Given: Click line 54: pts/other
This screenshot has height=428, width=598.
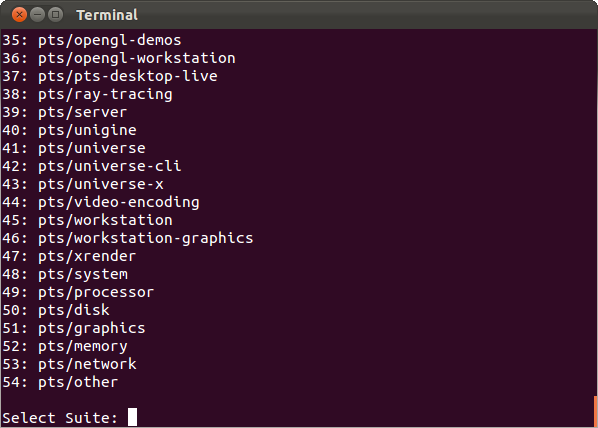Looking at the screenshot, I should click(60, 382).
